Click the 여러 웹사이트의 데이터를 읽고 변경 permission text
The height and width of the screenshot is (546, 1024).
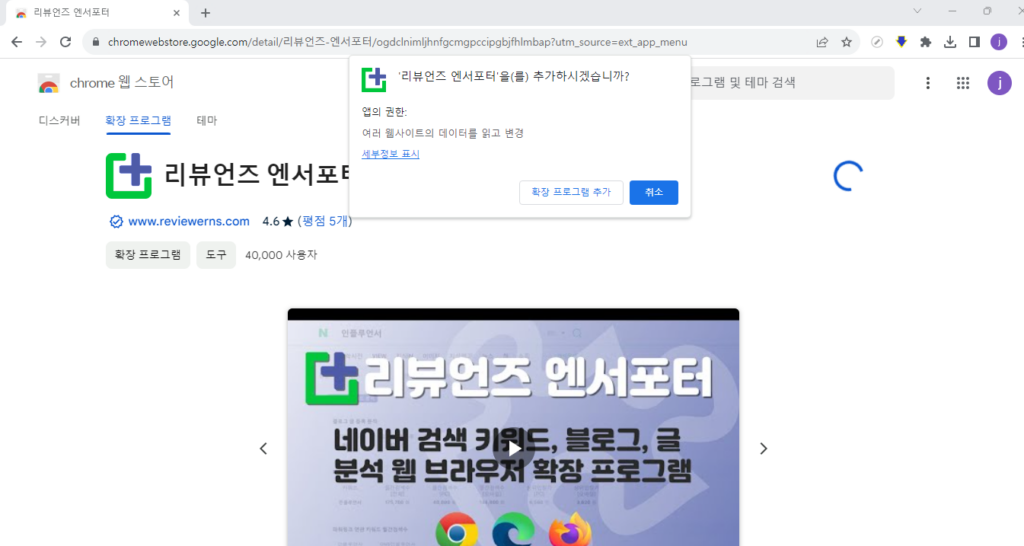pyautogui.click(x=443, y=133)
